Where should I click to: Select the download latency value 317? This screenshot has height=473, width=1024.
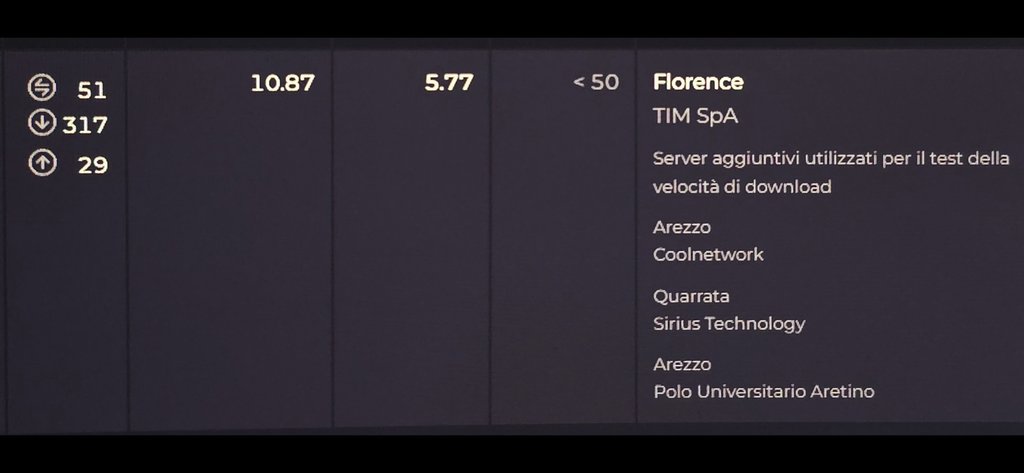point(85,124)
